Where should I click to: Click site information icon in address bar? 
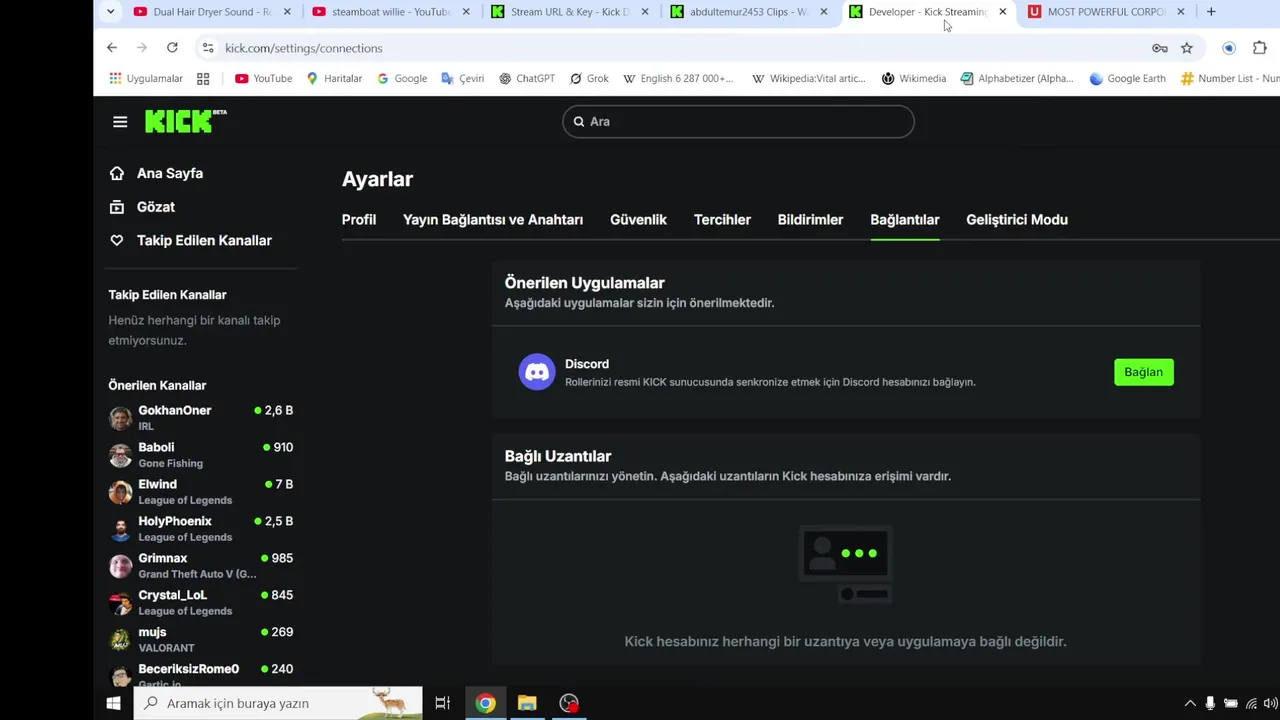[207, 47]
